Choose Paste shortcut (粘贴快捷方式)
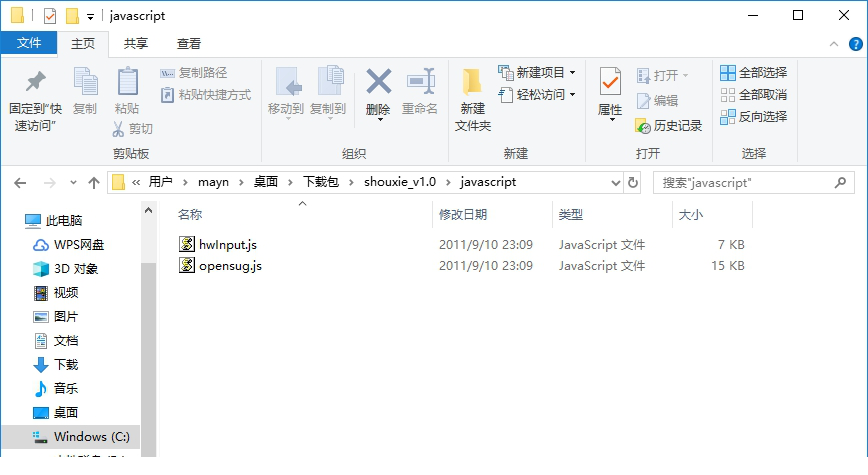The height and width of the screenshot is (475, 868). tap(206, 95)
